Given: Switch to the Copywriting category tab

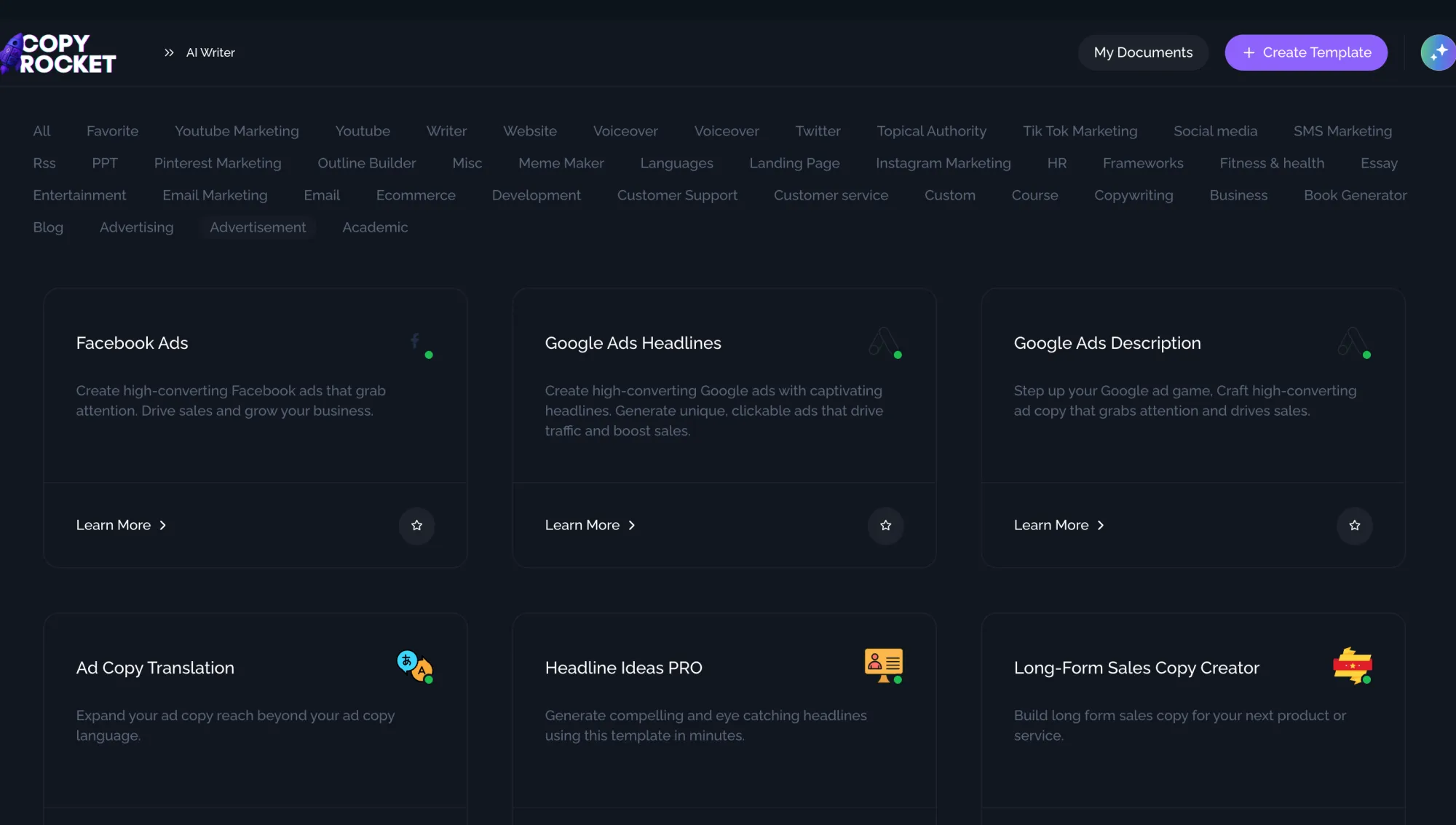Looking at the screenshot, I should point(1133,195).
